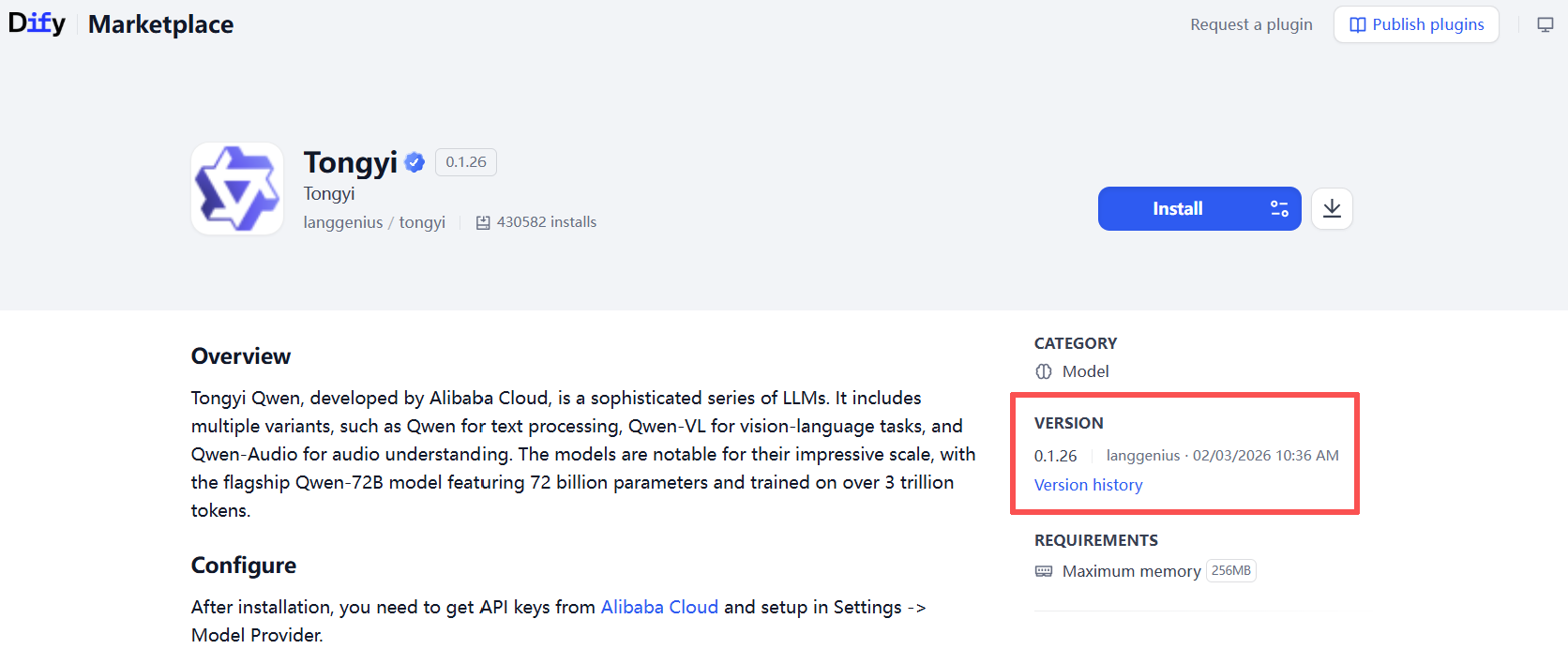Open the Request a plugin link
This screenshot has width=1568, height=649.
click(x=1251, y=24)
